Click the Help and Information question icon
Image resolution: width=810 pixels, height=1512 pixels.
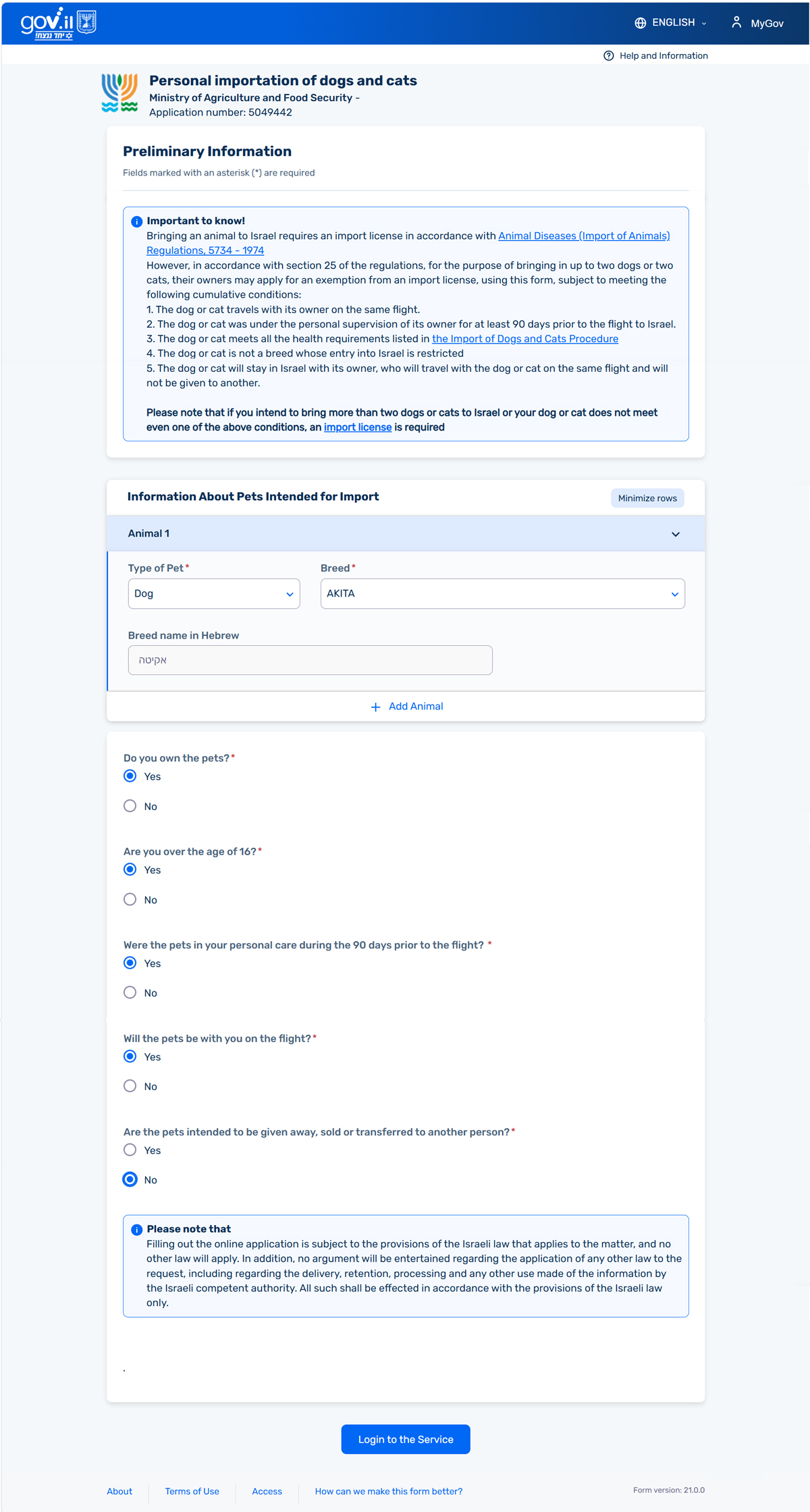608,56
